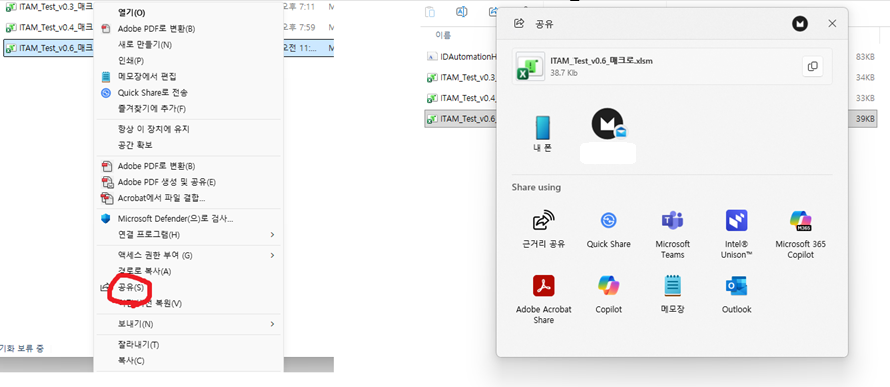Screen dimensions: 890x387
Task: Select 경로로 복사(A) menu item
Action: [144, 271]
